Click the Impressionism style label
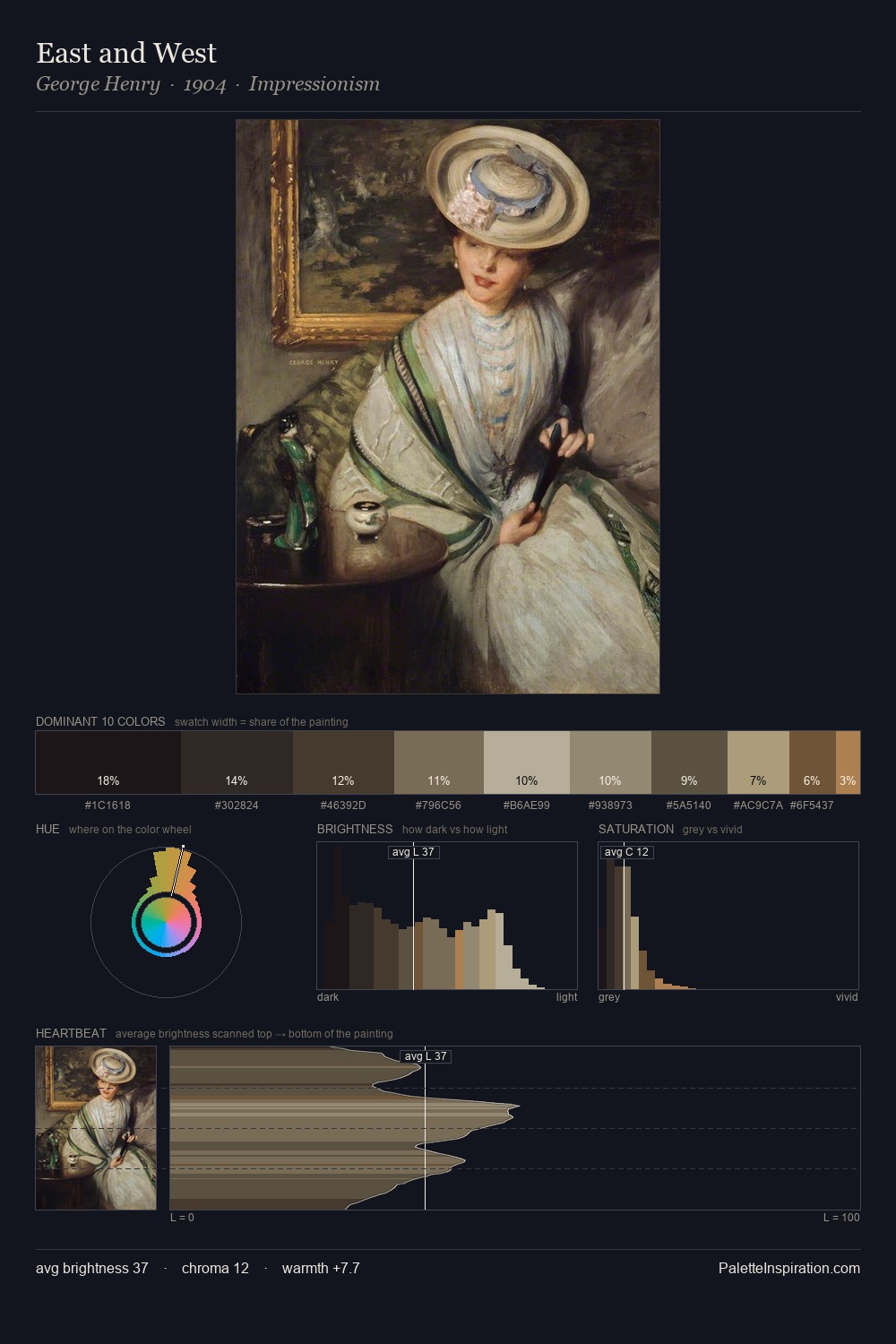This screenshot has height=1344, width=896. pos(314,84)
